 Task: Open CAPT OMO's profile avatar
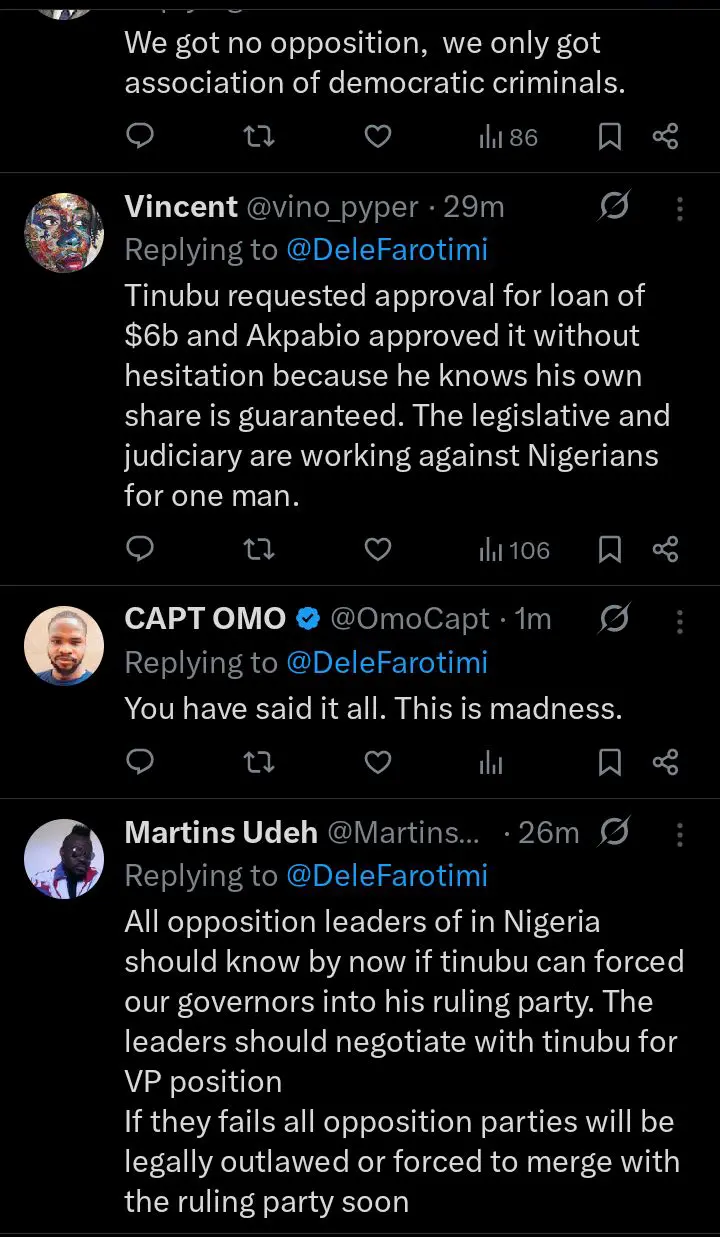[x=64, y=646]
